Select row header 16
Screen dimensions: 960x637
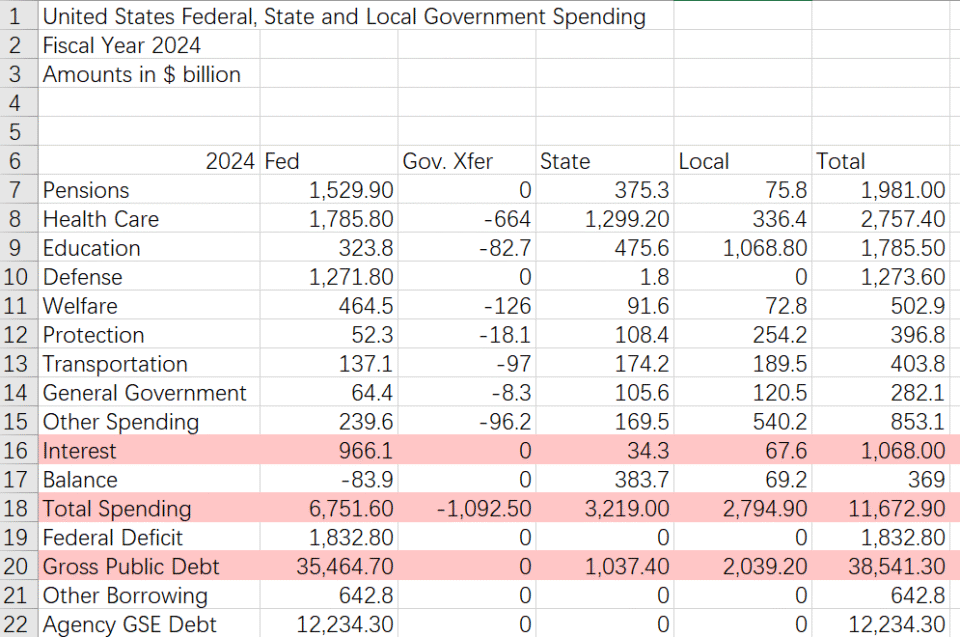tap(18, 450)
